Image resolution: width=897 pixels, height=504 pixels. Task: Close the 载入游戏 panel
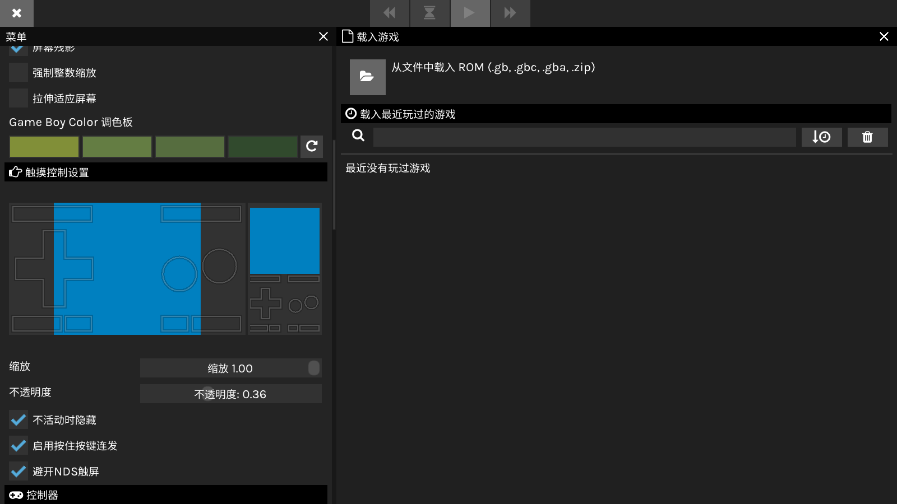883,36
